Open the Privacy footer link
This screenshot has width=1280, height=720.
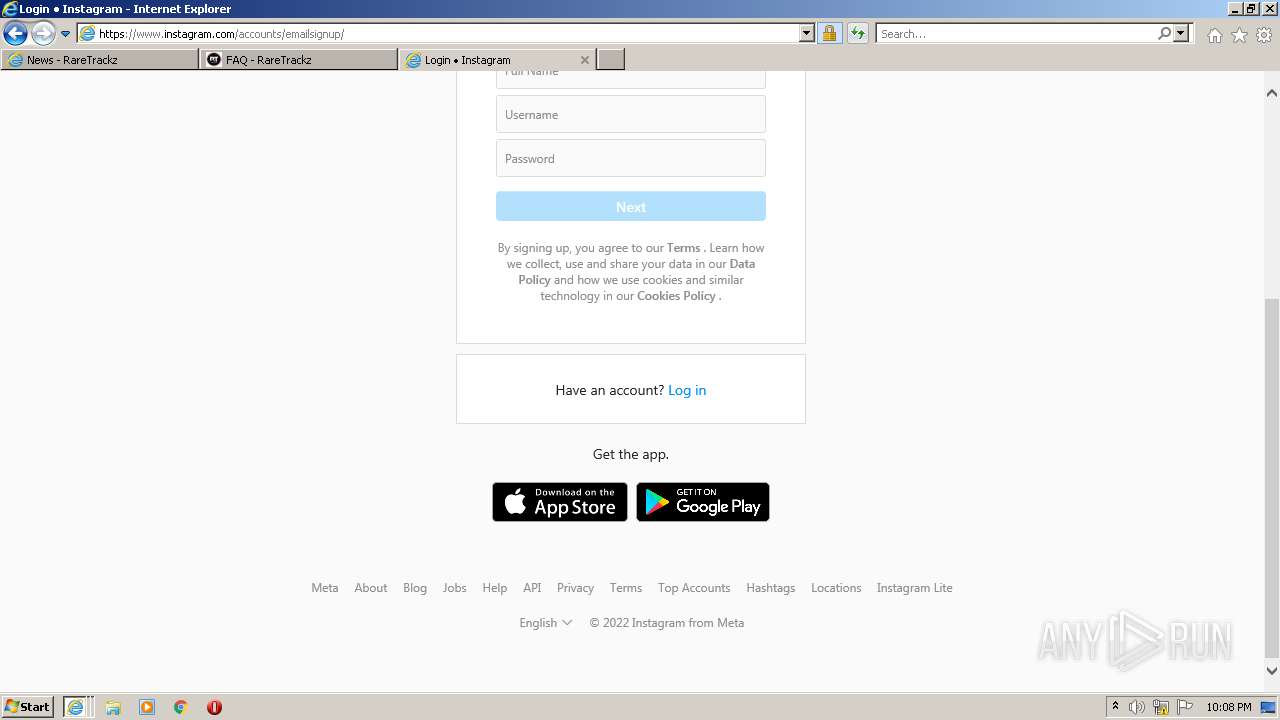[x=575, y=588]
